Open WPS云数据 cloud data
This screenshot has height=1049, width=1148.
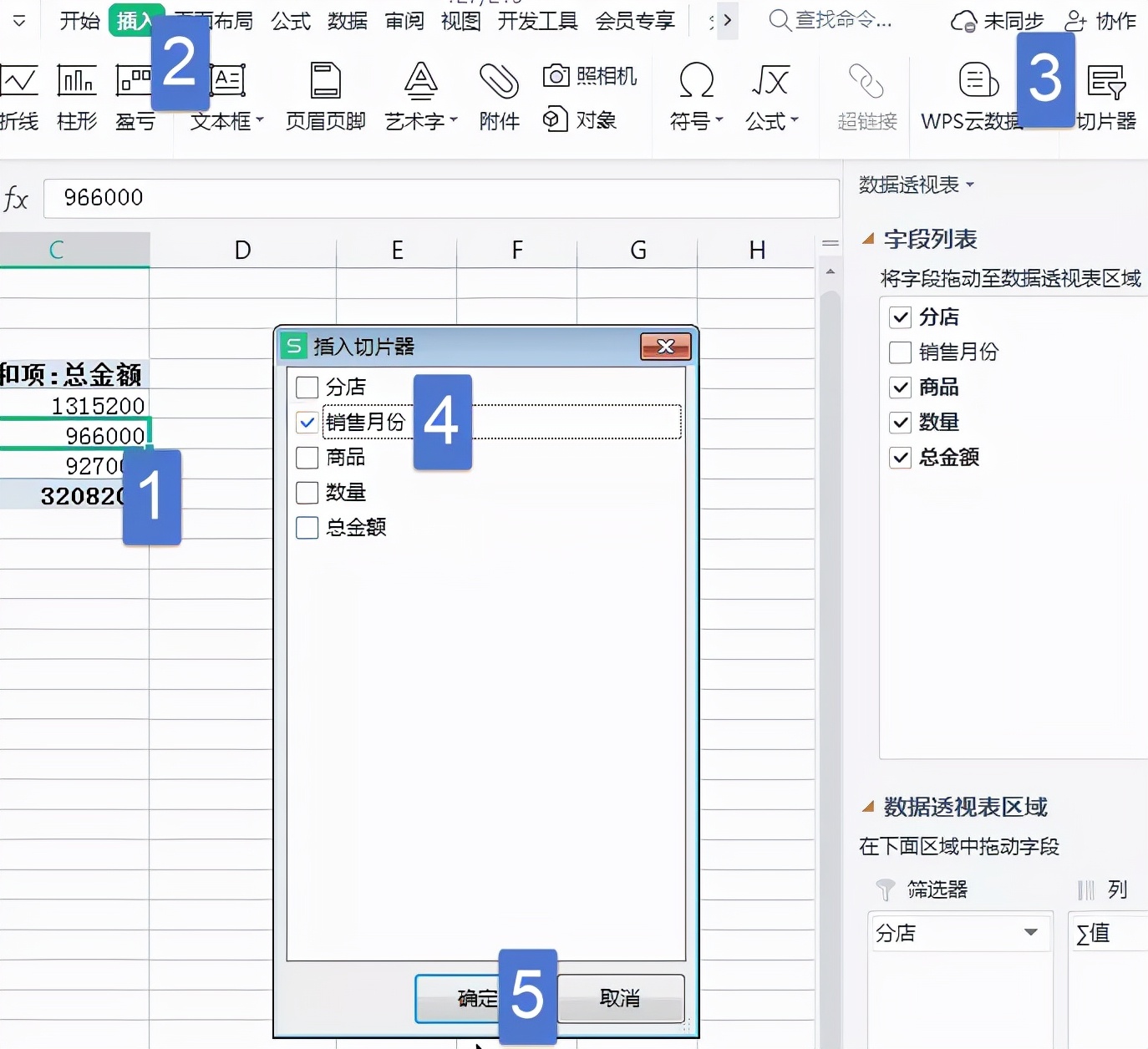point(973,97)
